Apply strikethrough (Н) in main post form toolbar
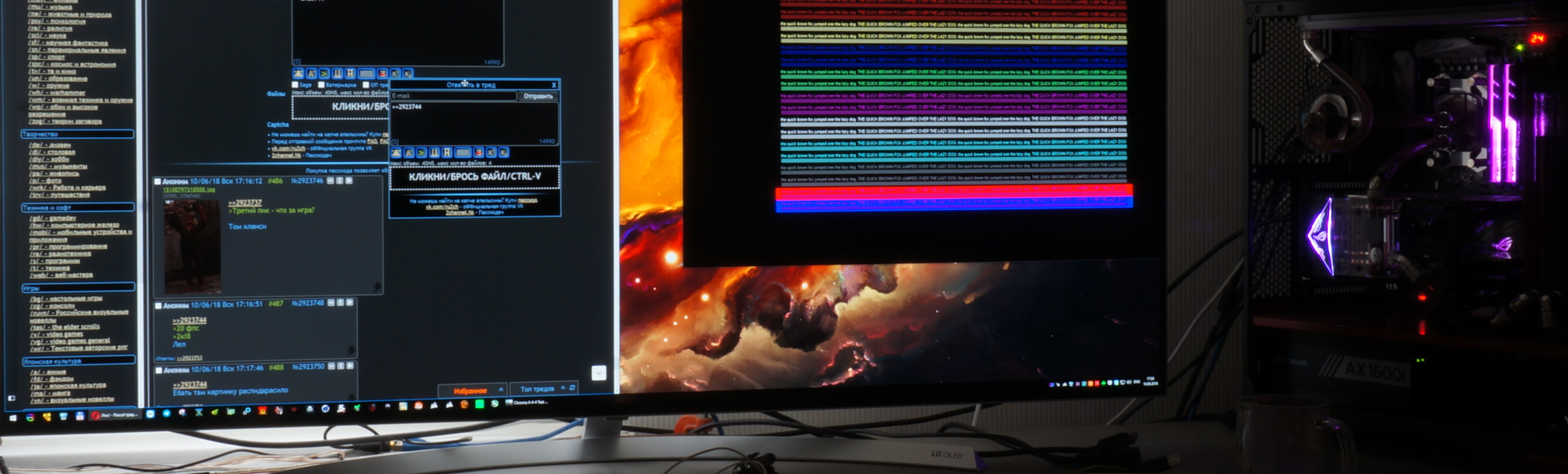The width and height of the screenshot is (1568, 474). pos(350,74)
